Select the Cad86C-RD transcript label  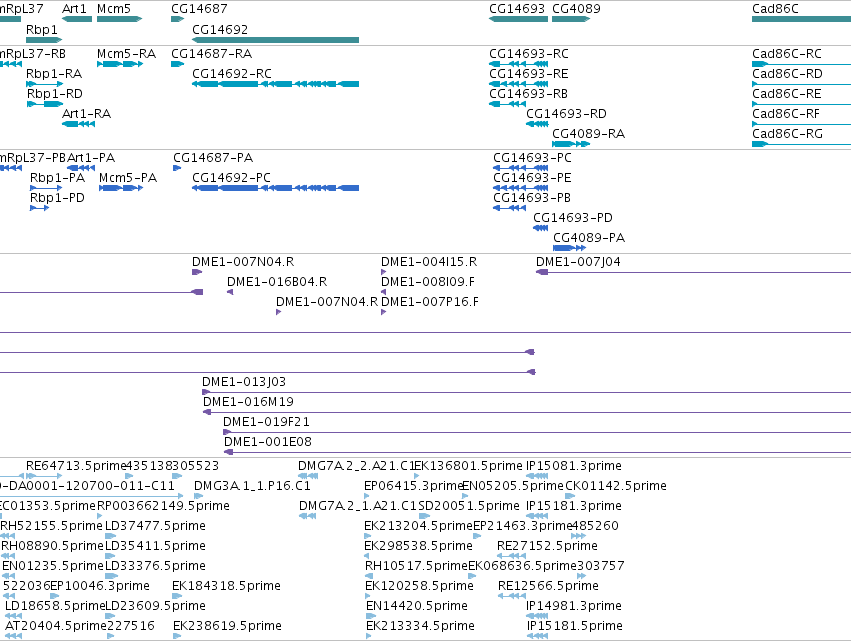788,74
